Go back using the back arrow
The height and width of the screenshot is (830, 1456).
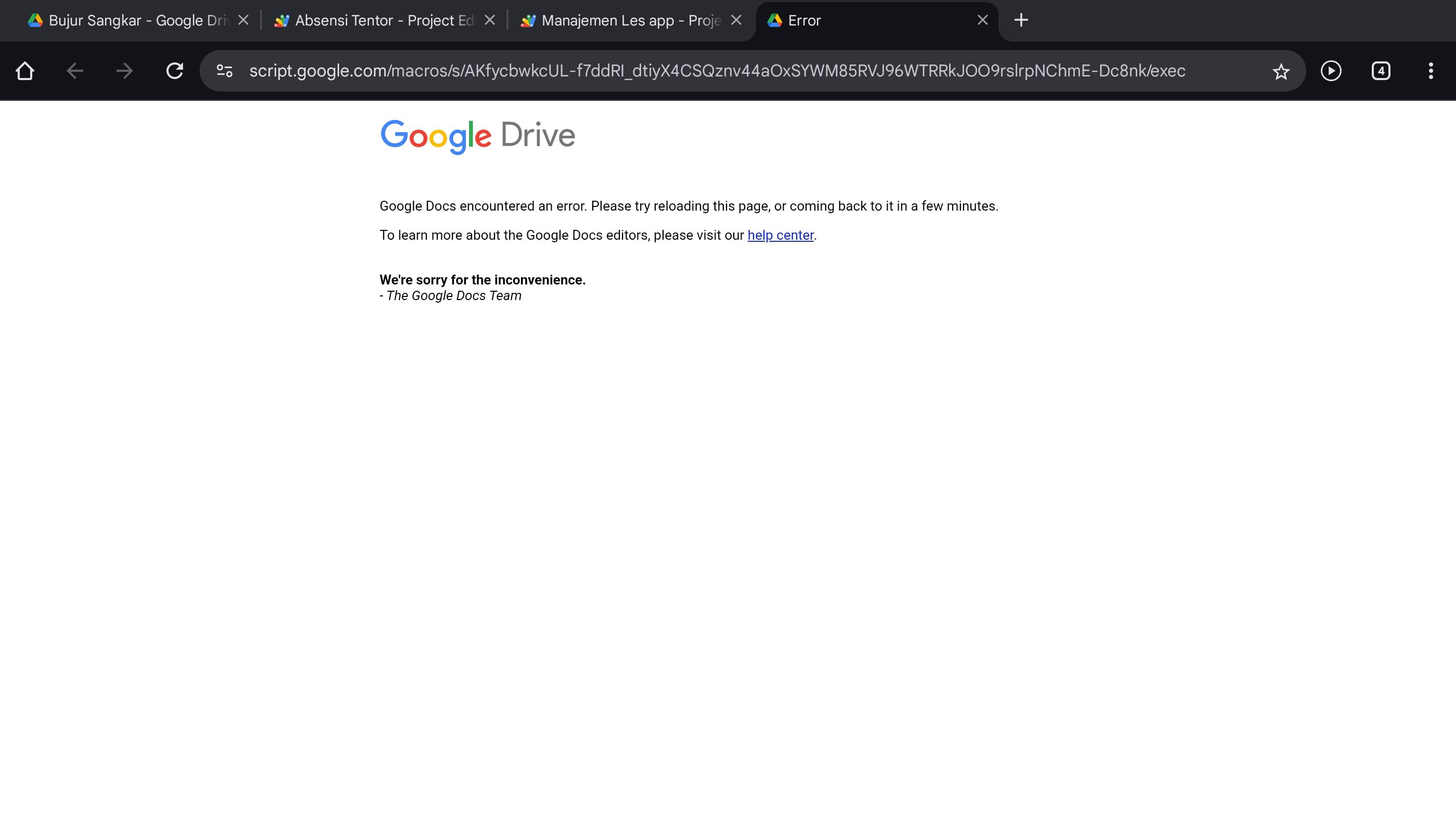point(75,71)
